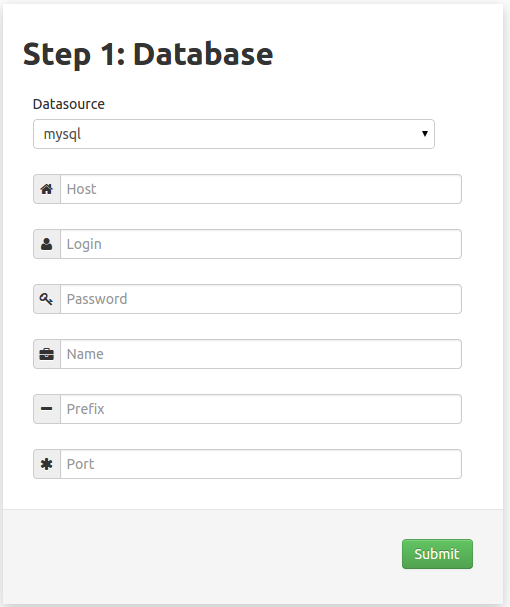Screen dimensions: 510x607
Task: Open the Datasource dropdown arrow
Action: click(x=425, y=134)
